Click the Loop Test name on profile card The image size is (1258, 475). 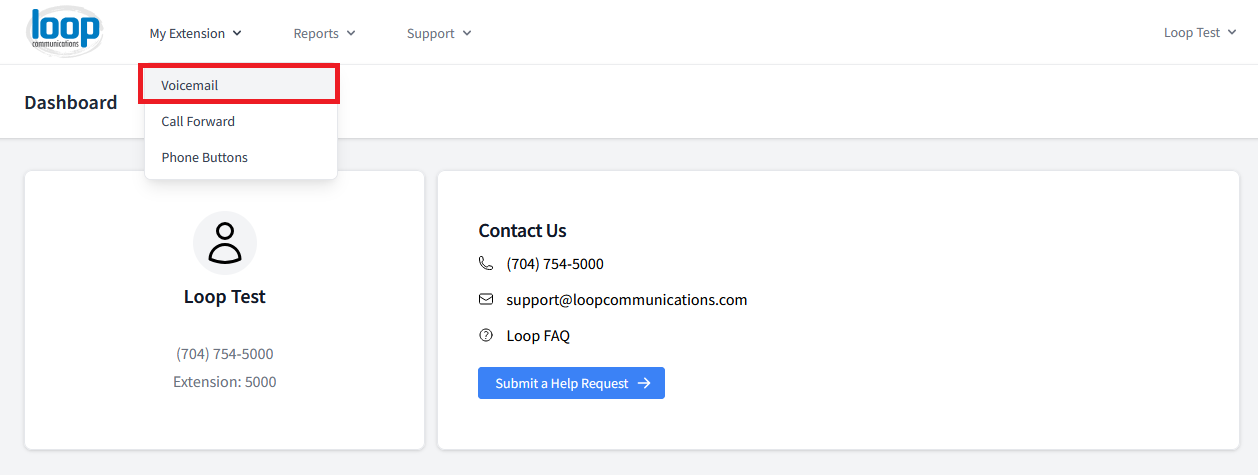225,297
